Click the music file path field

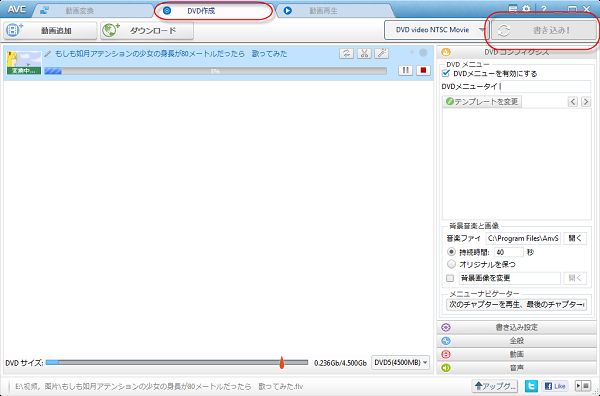coord(523,238)
